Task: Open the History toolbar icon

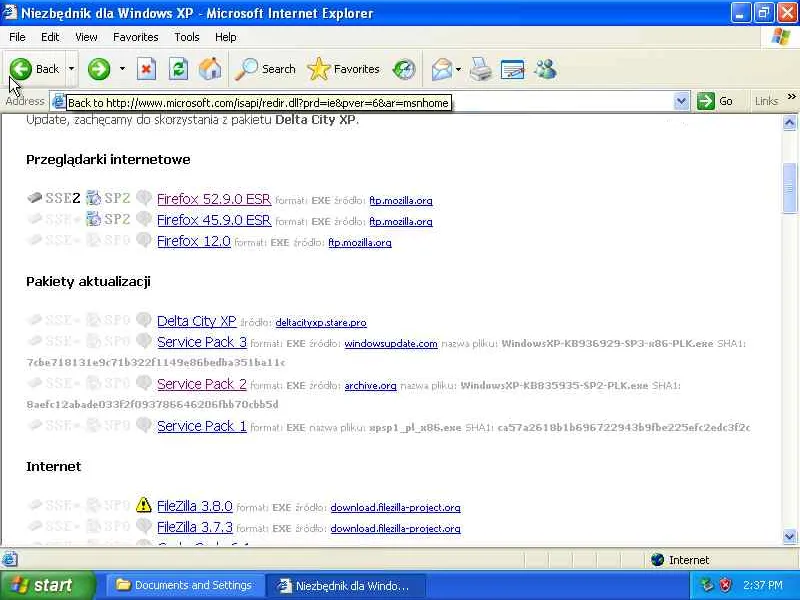Action: coord(404,69)
